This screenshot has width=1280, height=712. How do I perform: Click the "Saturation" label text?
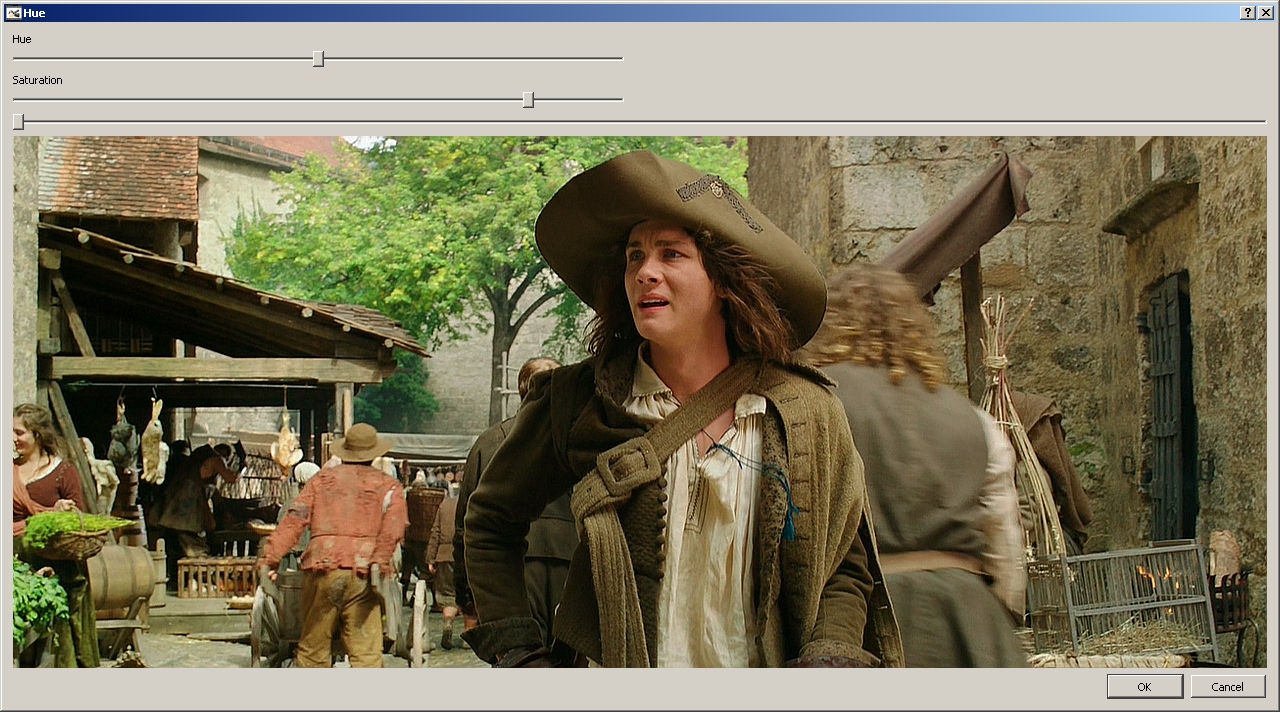tap(37, 80)
